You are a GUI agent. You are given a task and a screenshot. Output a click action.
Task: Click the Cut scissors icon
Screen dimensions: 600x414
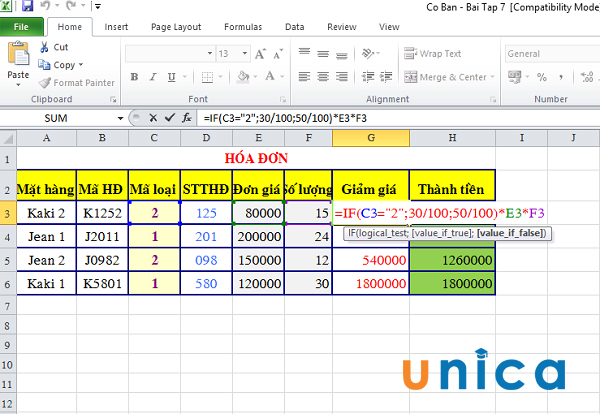tap(44, 47)
